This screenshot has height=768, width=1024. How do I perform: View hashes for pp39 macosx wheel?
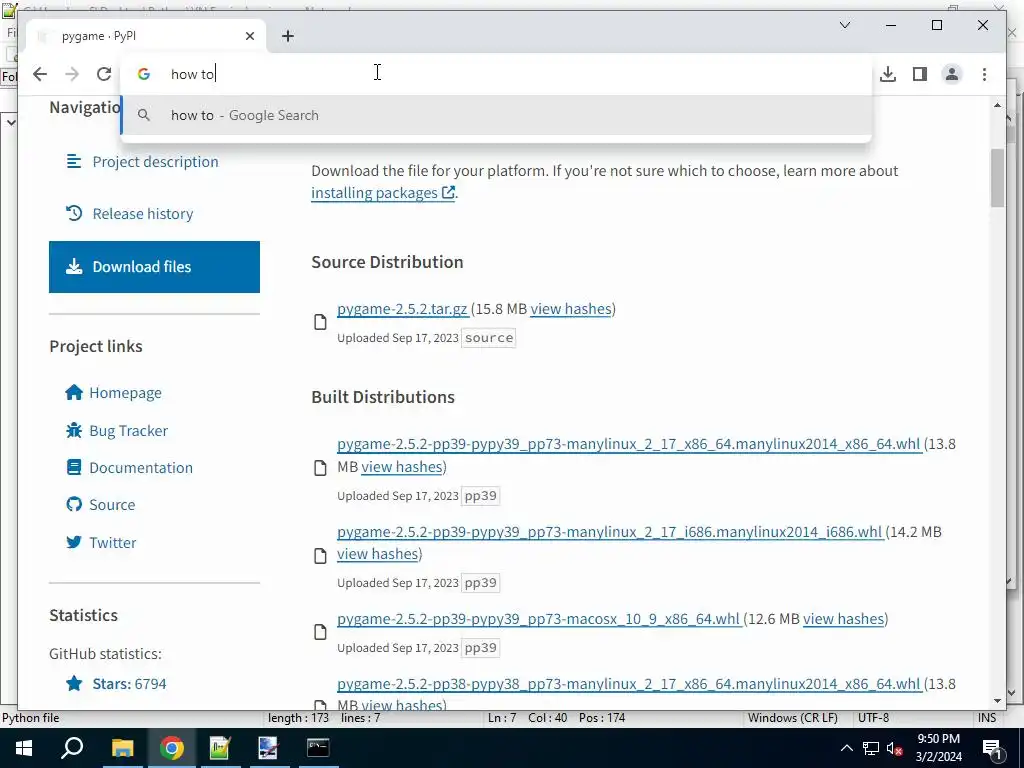pos(844,618)
